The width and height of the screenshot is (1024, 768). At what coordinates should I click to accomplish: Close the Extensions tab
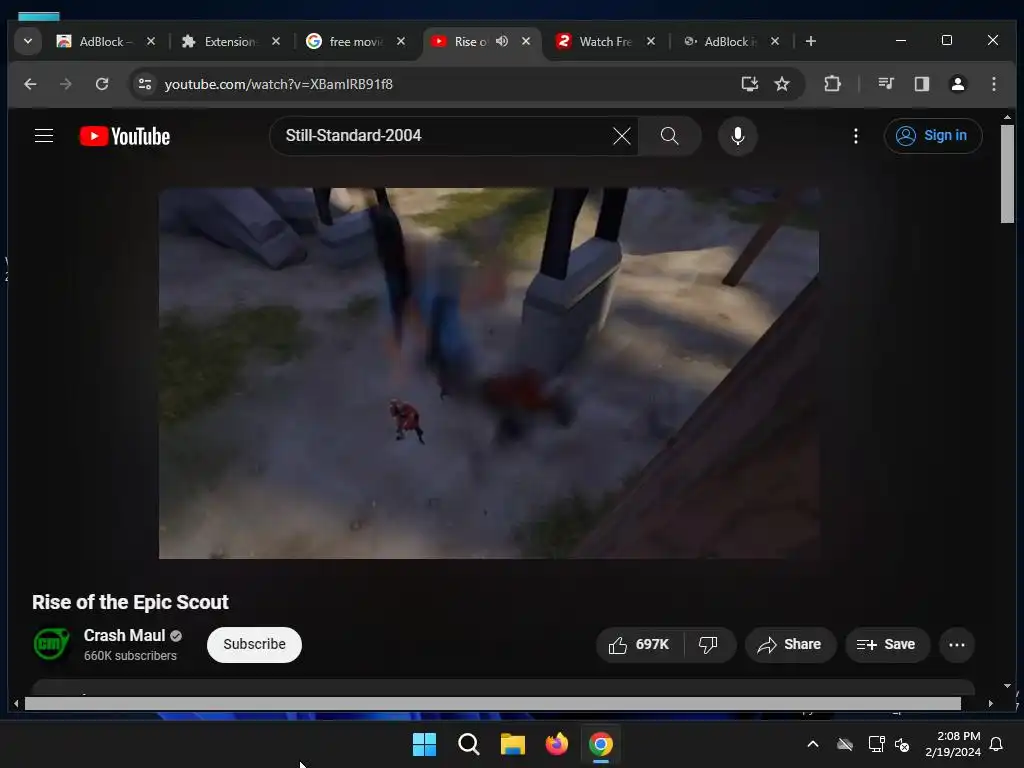point(276,41)
